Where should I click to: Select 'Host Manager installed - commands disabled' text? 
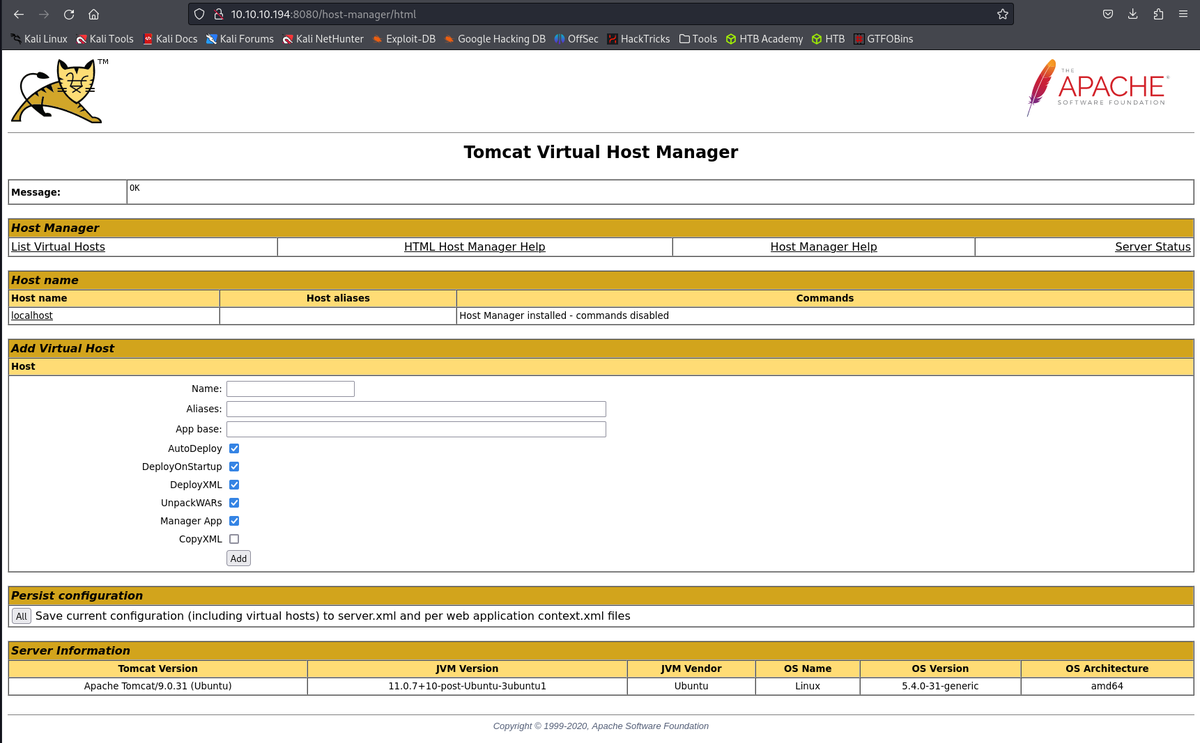pyautogui.click(x=564, y=315)
